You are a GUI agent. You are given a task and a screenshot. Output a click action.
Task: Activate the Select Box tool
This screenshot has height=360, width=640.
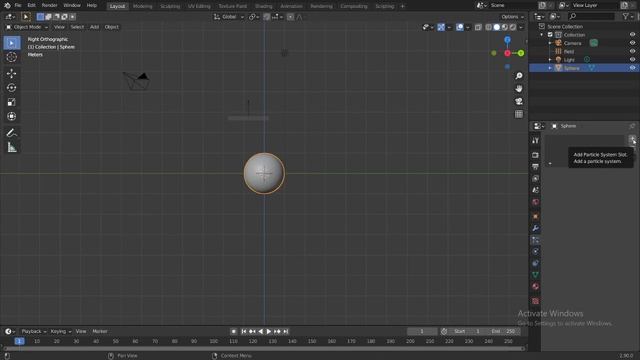[x=11, y=43]
